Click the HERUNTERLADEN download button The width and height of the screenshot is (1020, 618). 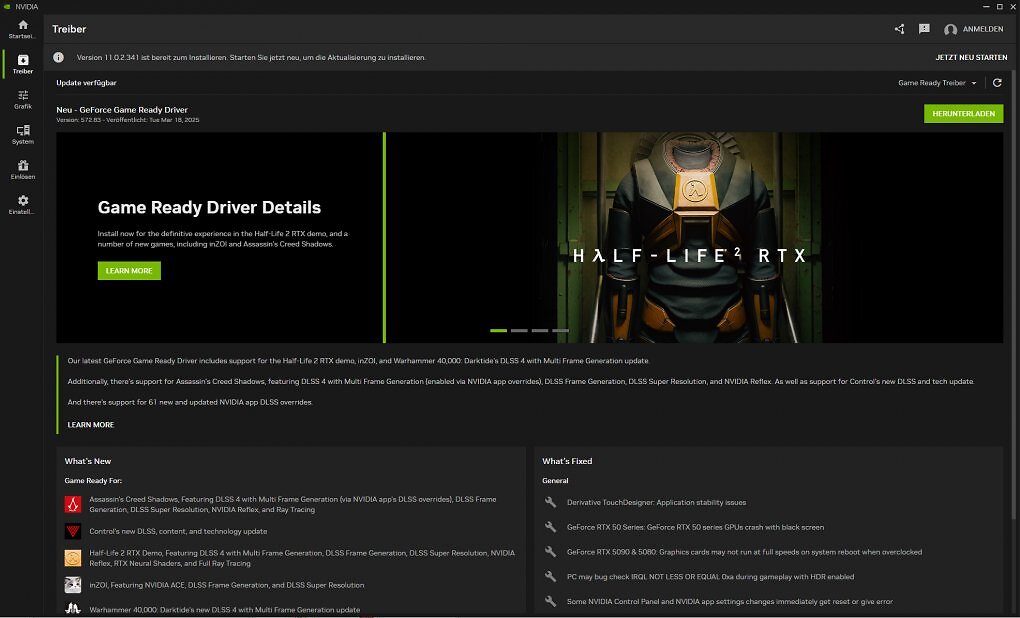[x=963, y=114]
